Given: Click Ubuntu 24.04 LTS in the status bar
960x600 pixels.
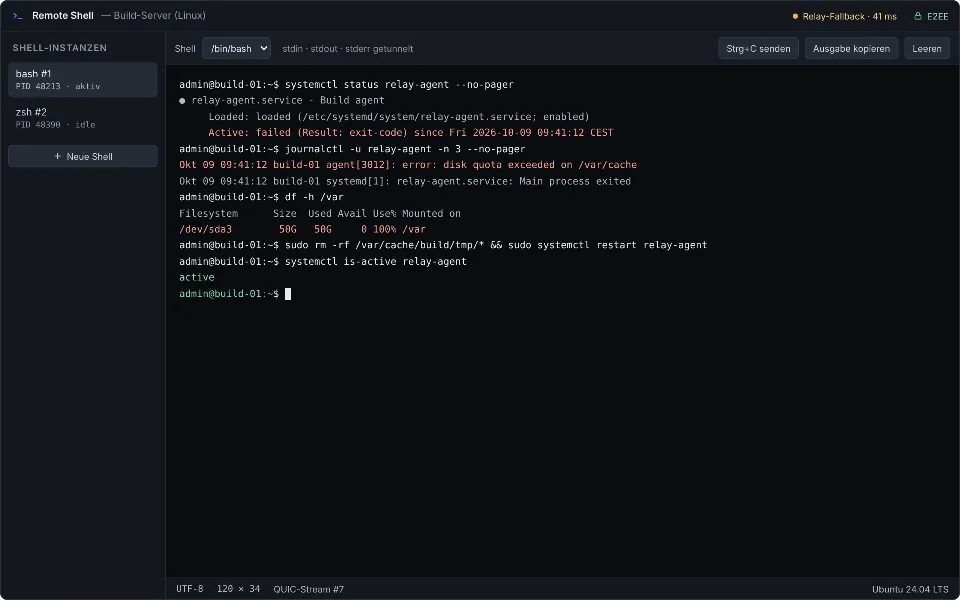Looking at the screenshot, I should (x=910, y=589).
